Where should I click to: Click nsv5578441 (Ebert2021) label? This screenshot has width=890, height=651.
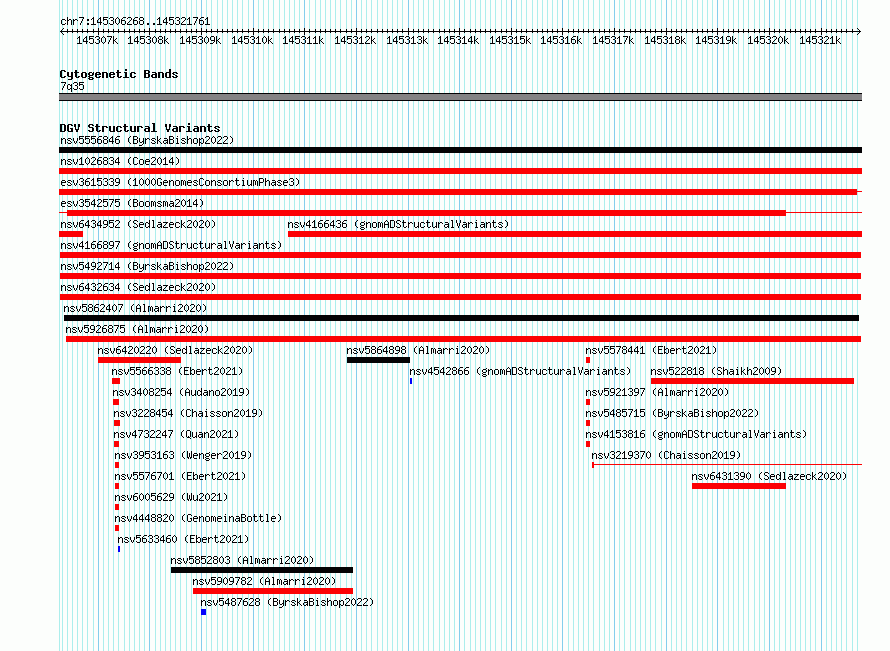[x=651, y=350]
